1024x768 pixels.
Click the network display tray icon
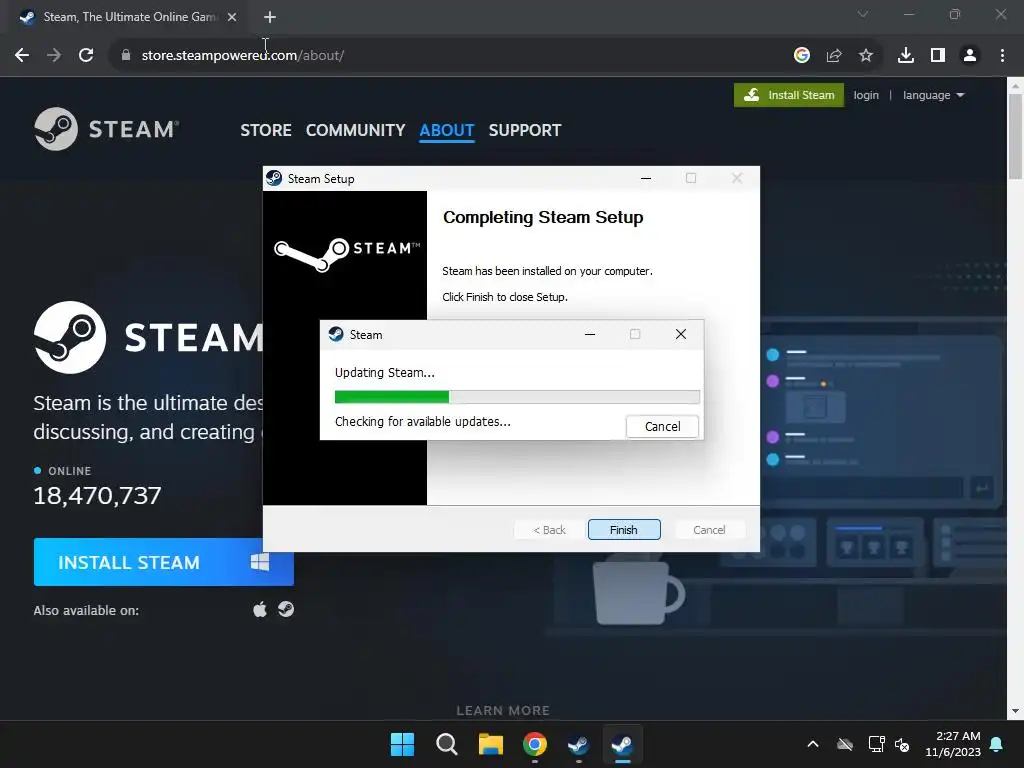coord(876,744)
